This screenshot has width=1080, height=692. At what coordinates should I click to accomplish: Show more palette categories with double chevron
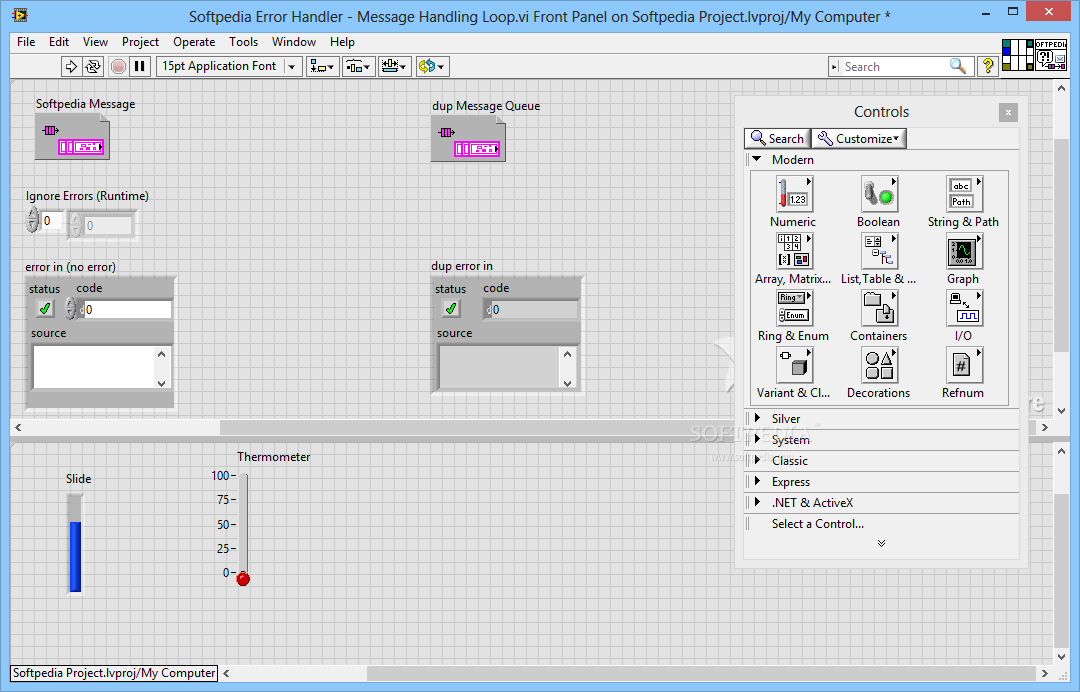point(881,543)
